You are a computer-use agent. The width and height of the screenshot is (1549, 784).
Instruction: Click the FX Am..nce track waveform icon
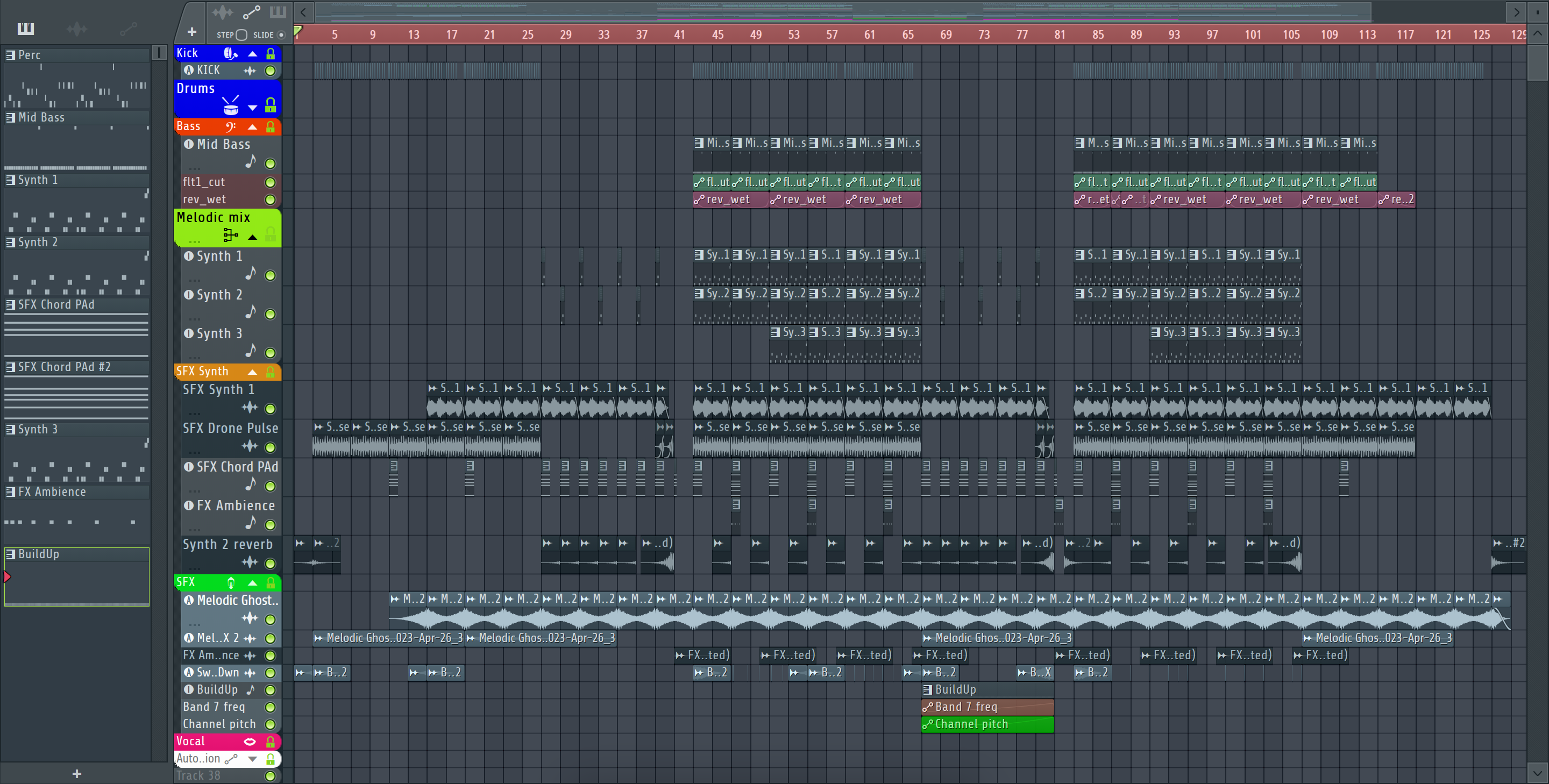(250, 656)
